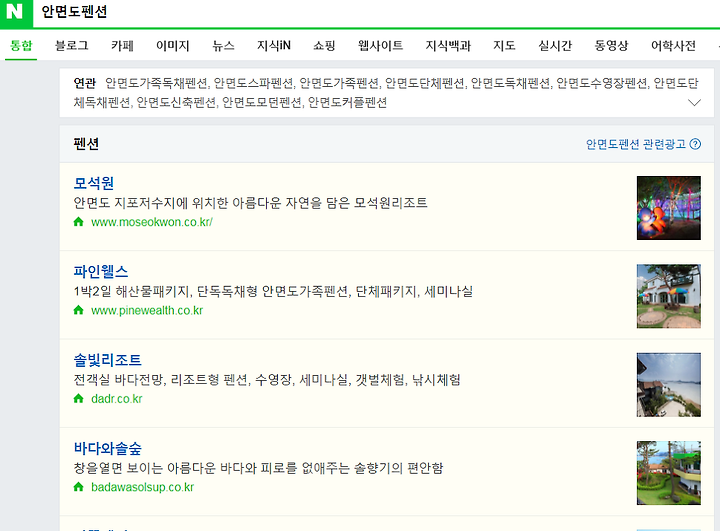Viewport: 720px width, 531px height.
Task: Open the 카페 tab
Action: 122,45
